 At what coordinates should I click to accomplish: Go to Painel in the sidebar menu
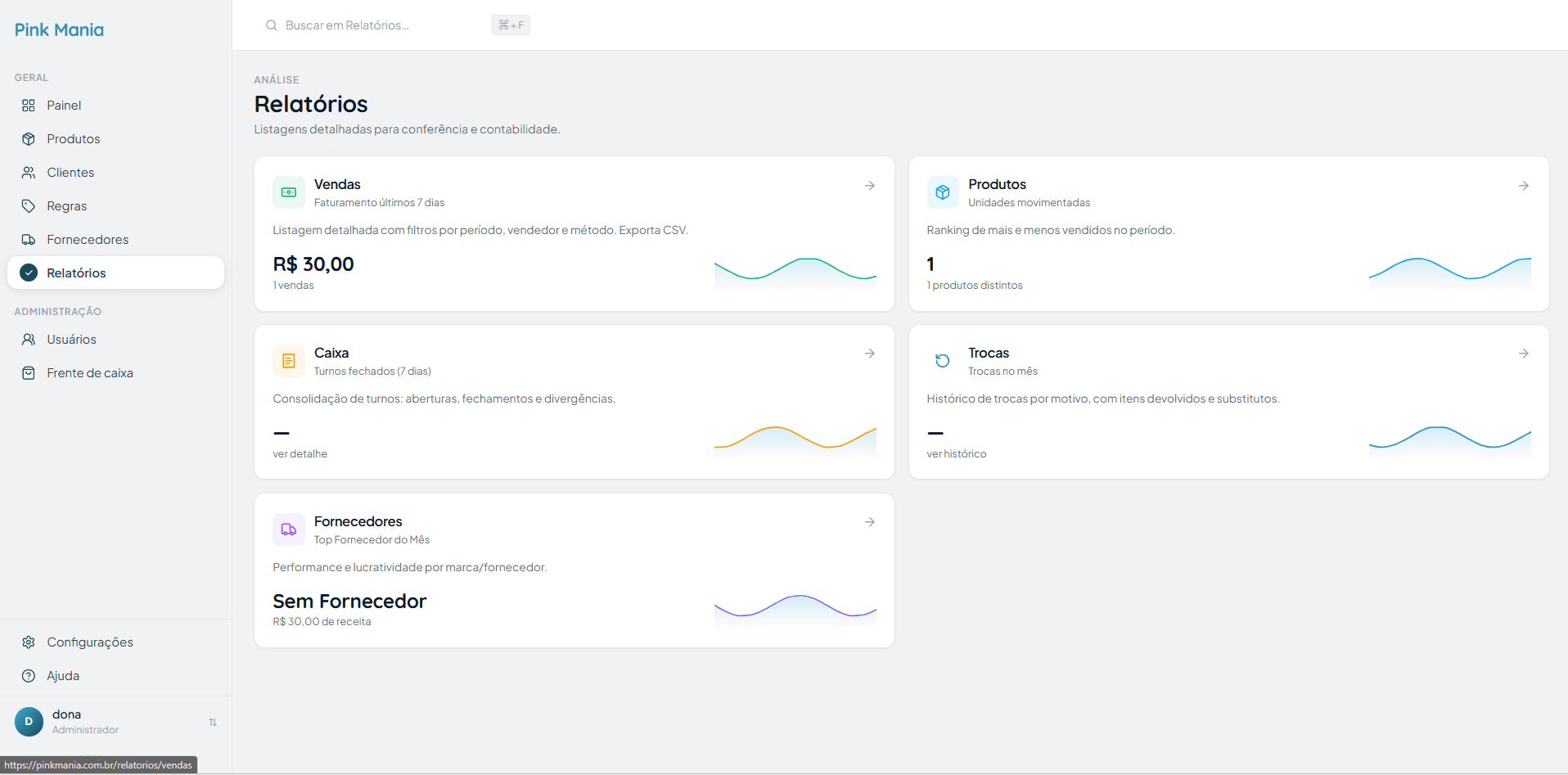pos(115,106)
